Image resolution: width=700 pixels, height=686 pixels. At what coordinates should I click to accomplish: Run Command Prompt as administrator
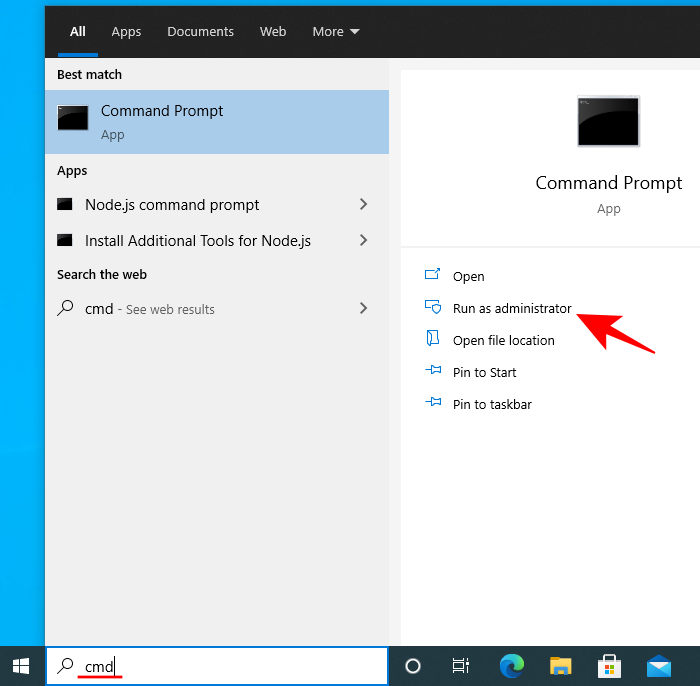pos(511,308)
